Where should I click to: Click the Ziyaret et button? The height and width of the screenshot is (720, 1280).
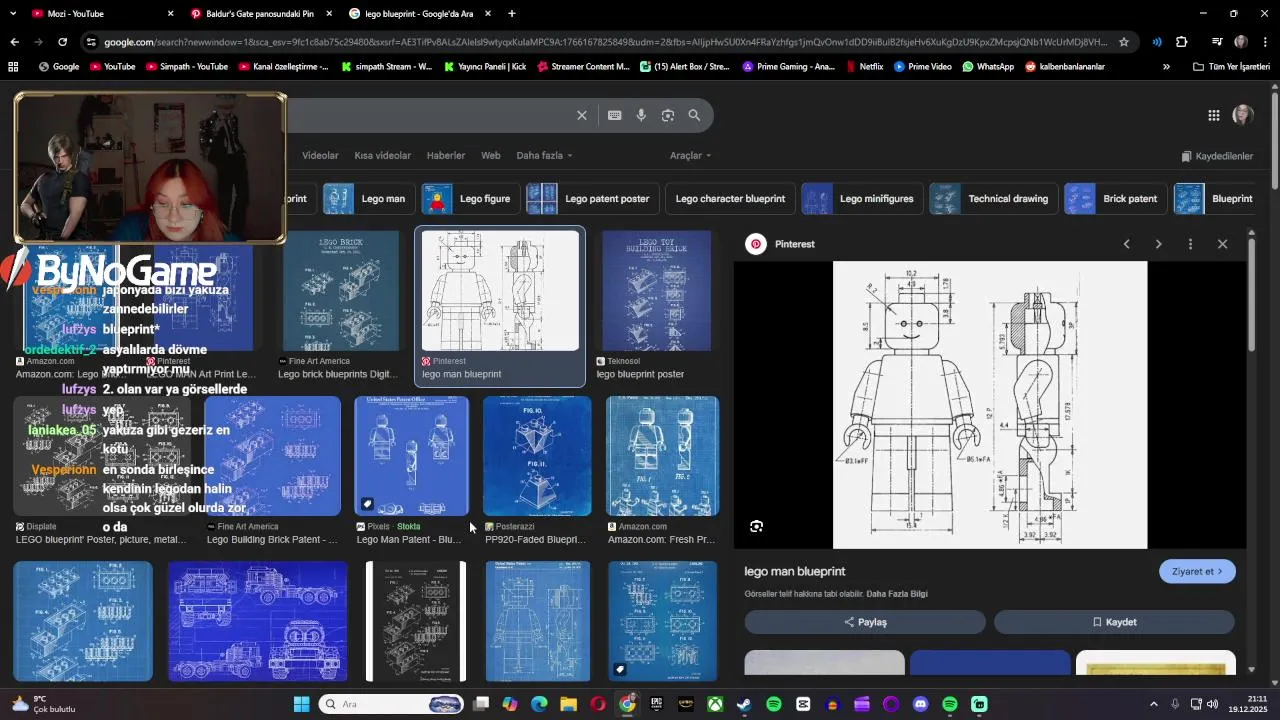(1197, 572)
